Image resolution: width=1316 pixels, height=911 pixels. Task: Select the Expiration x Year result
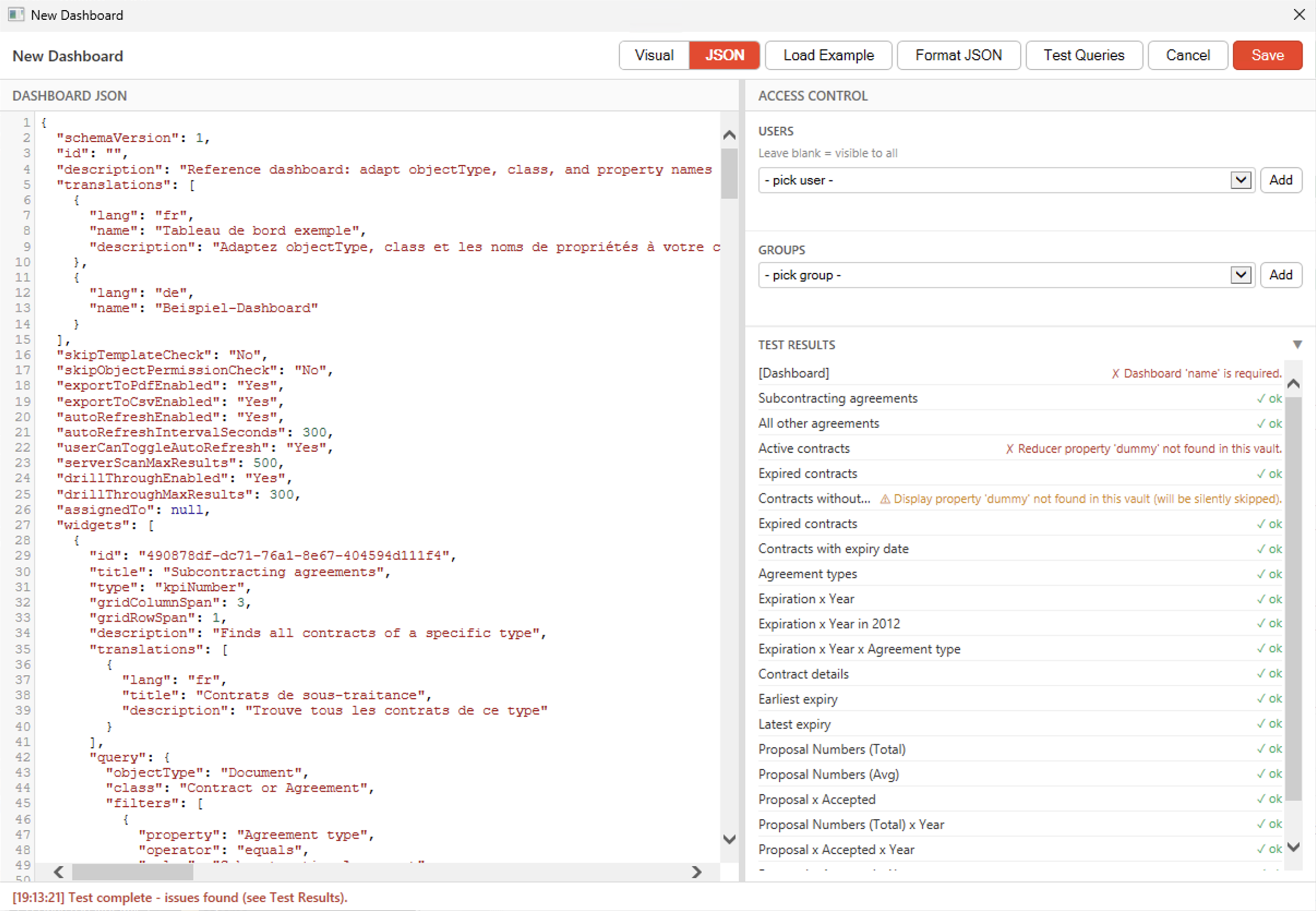pos(1020,600)
